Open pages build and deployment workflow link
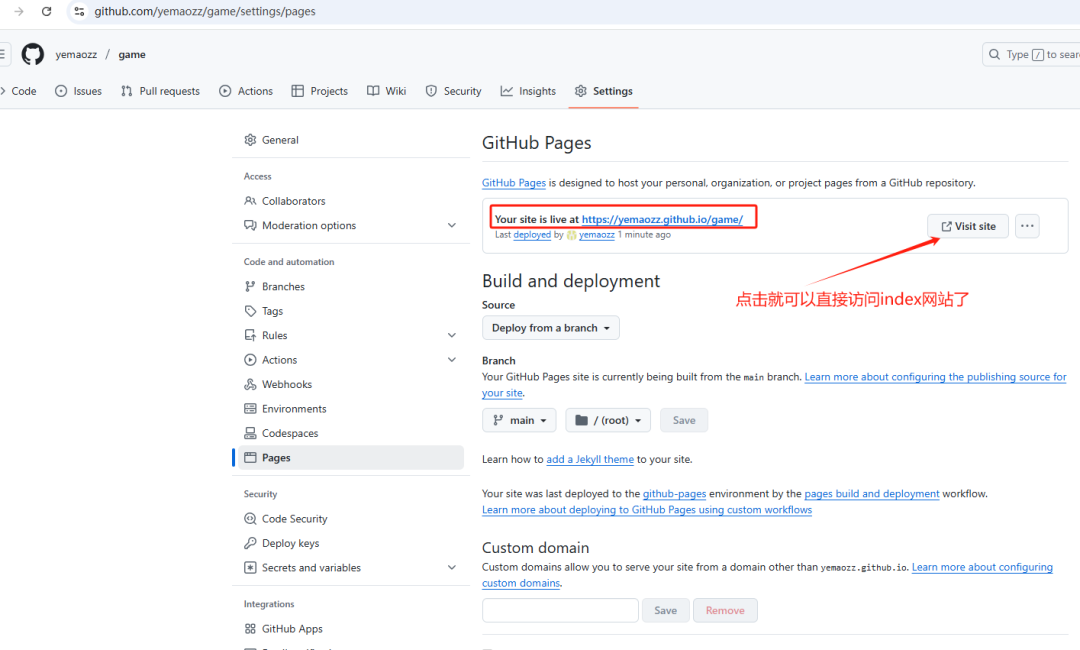Screen dimensions: 1080x650 (x=872, y=494)
